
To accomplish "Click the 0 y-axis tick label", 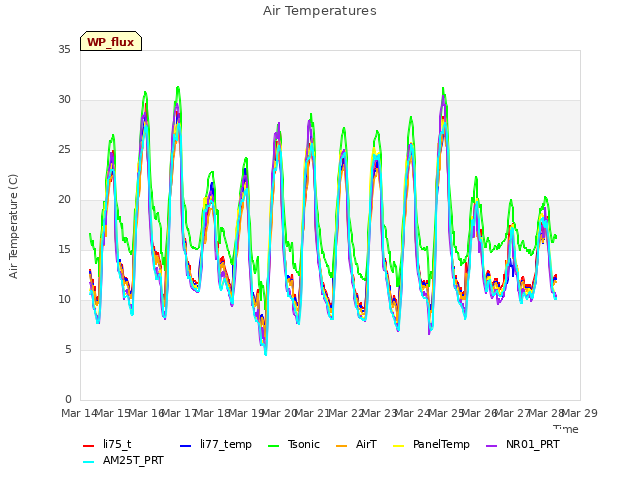I will 68,399.
